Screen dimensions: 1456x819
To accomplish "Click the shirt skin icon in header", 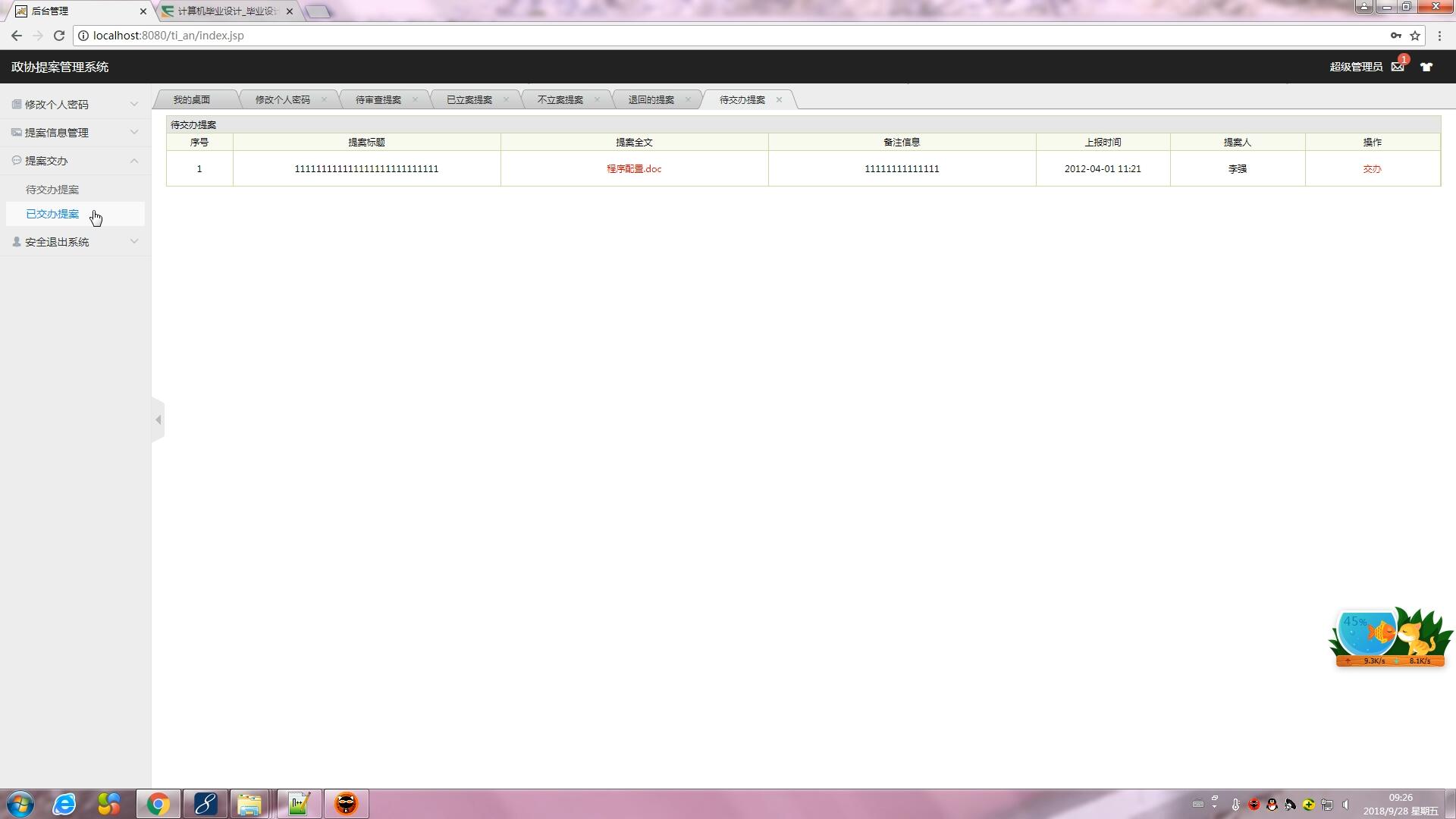I will tap(1426, 67).
